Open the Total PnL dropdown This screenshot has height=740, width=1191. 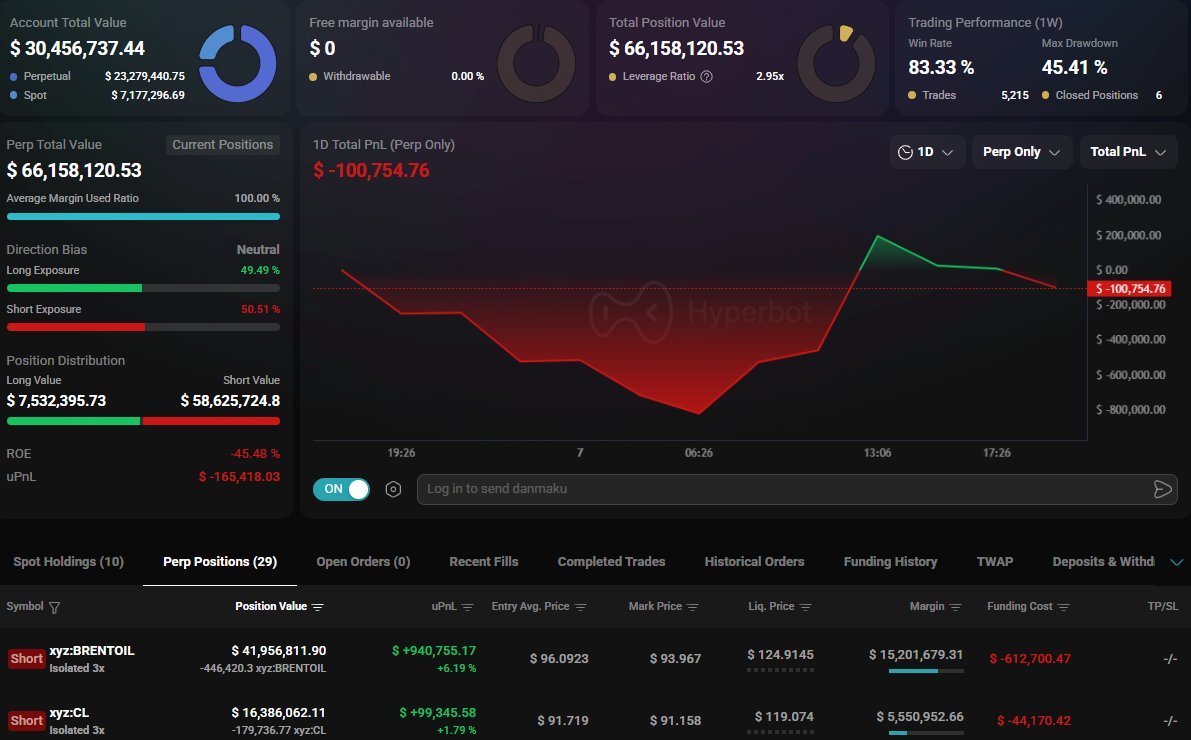click(1128, 152)
